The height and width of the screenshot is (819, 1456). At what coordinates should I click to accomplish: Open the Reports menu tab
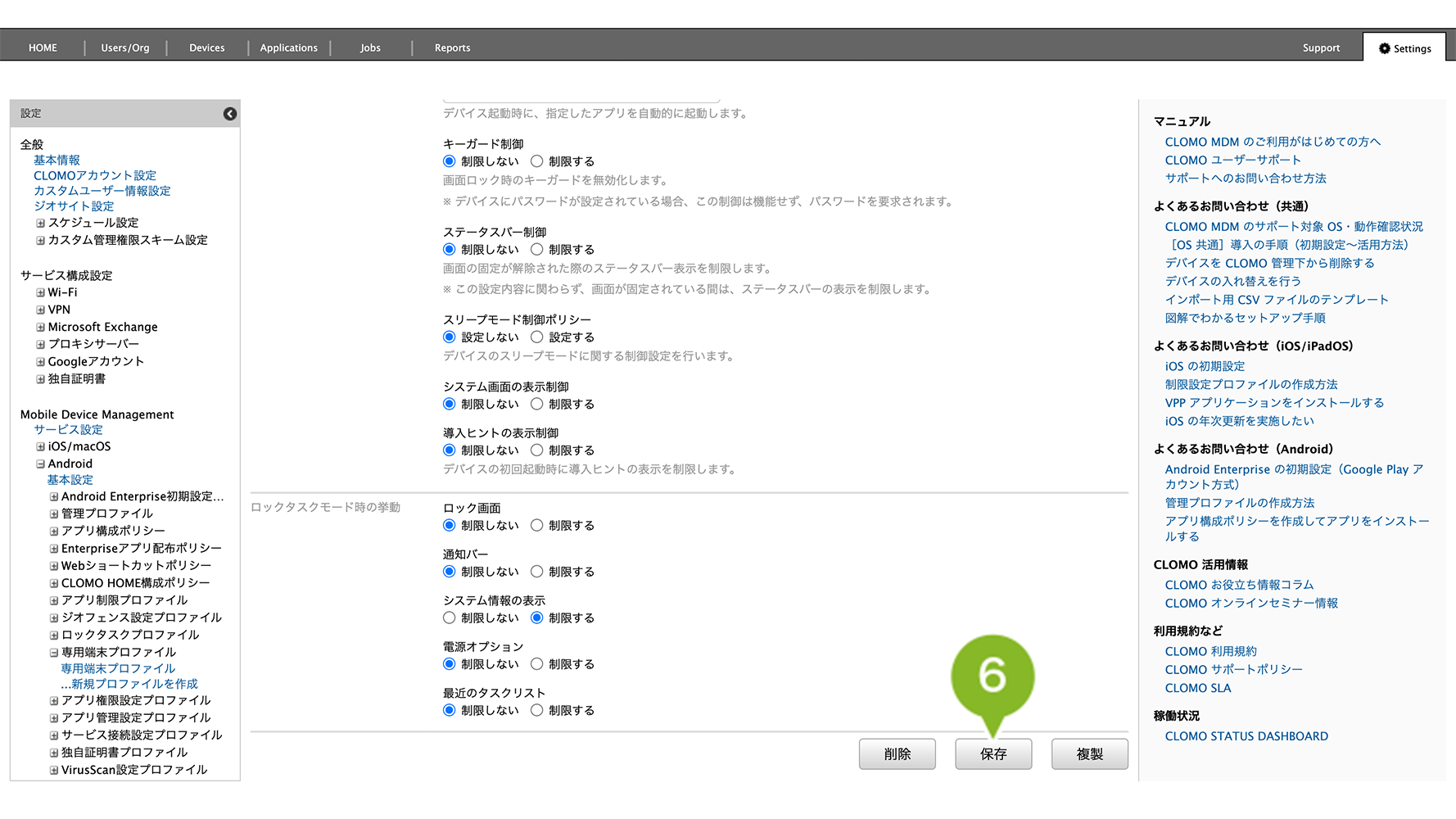(x=452, y=48)
